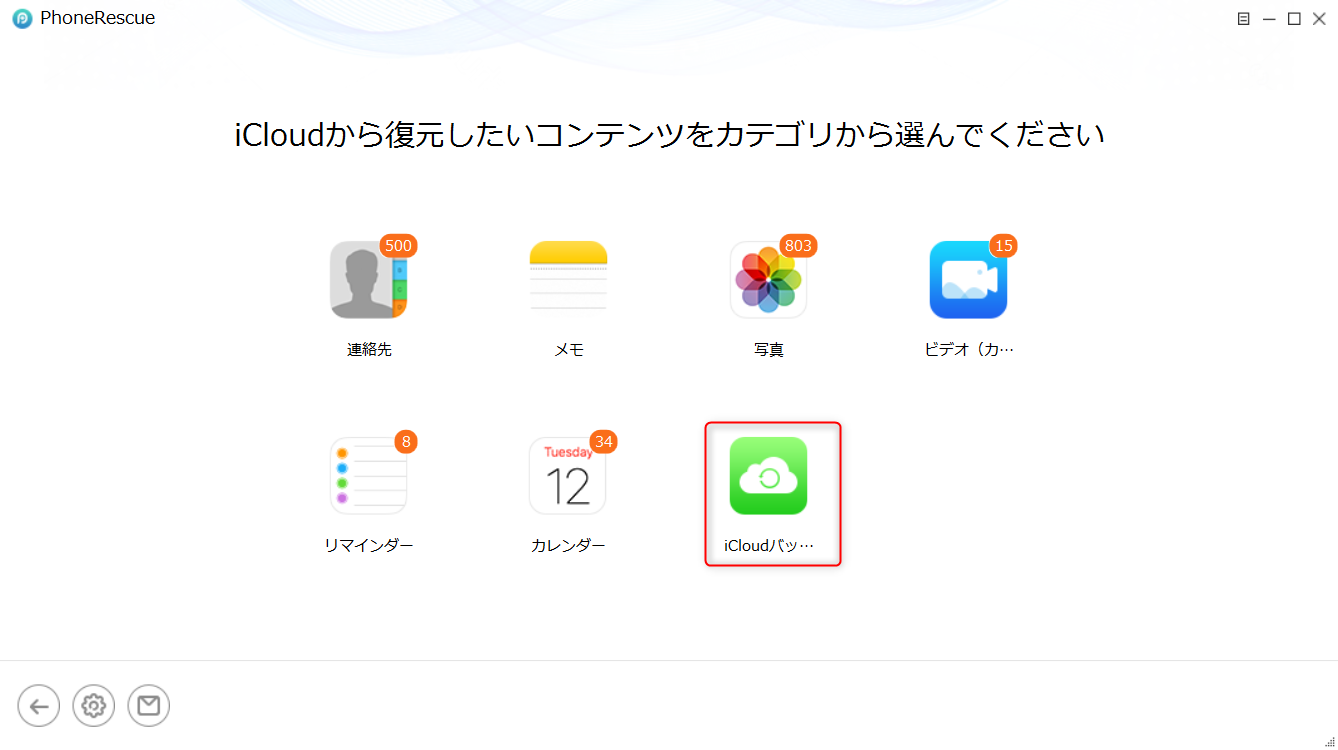Screen dimensions: 1338x750
Task: Maximize the PhoneRescue window
Action: tap(1294, 19)
